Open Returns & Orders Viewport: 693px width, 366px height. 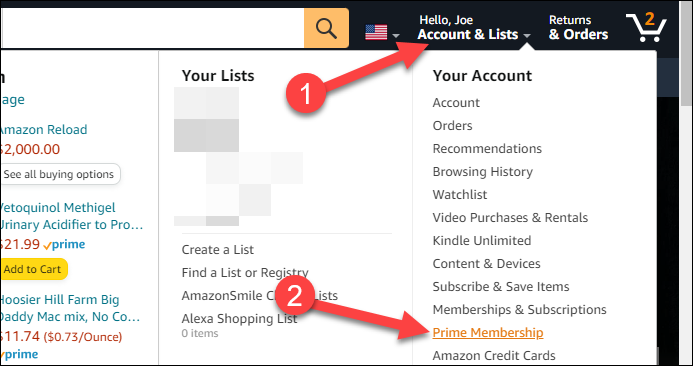click(578, 28)
